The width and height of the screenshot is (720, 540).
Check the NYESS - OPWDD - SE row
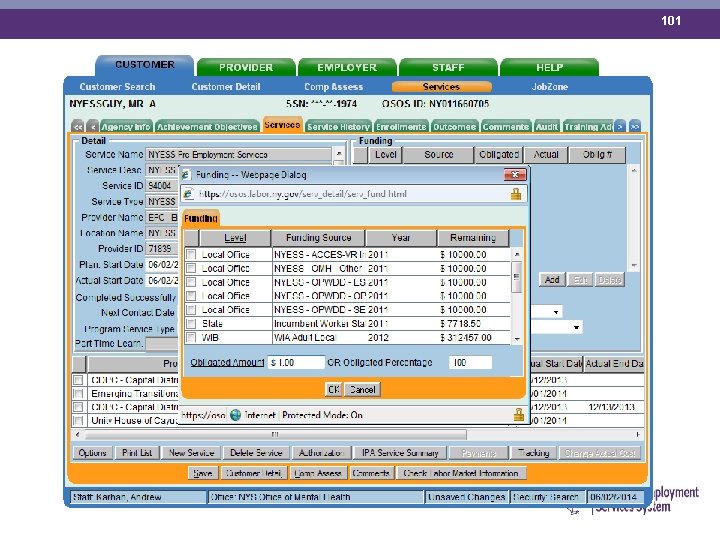click(191, 309)
